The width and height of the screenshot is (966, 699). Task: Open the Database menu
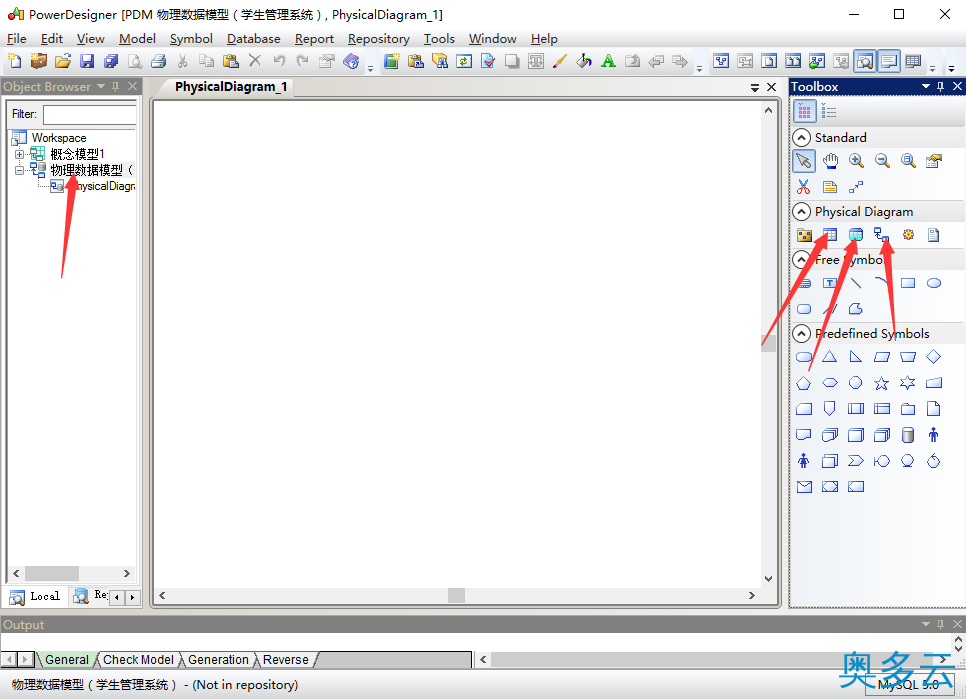(253, 39)
